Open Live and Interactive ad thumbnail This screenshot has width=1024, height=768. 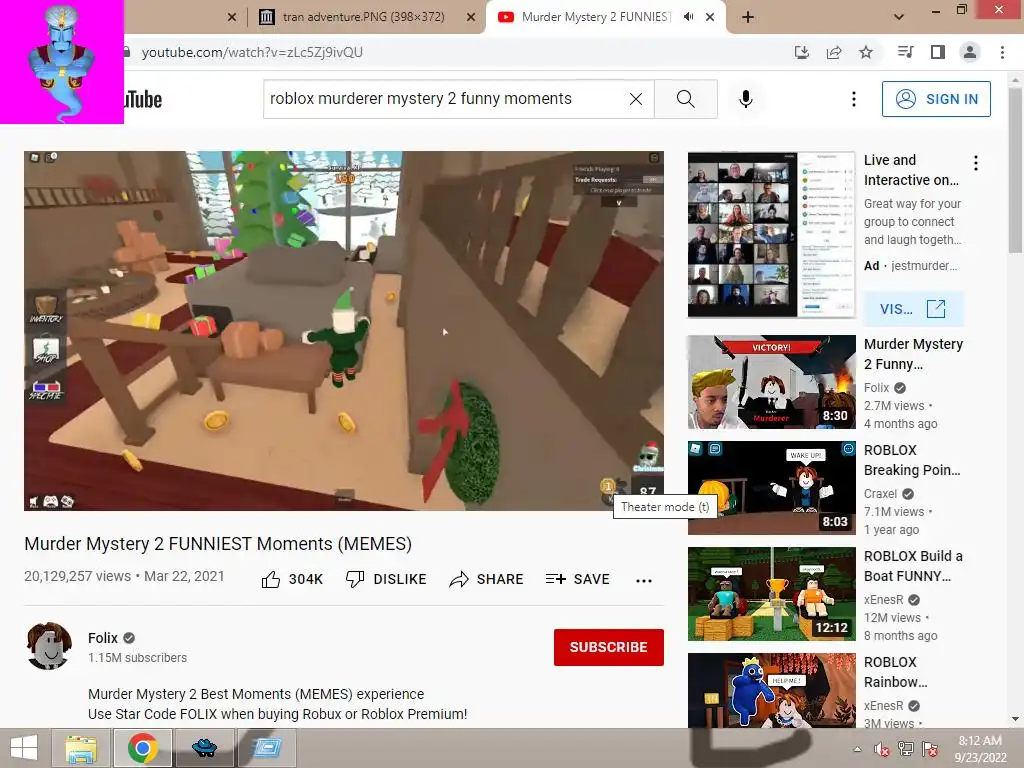pos(771,234)
